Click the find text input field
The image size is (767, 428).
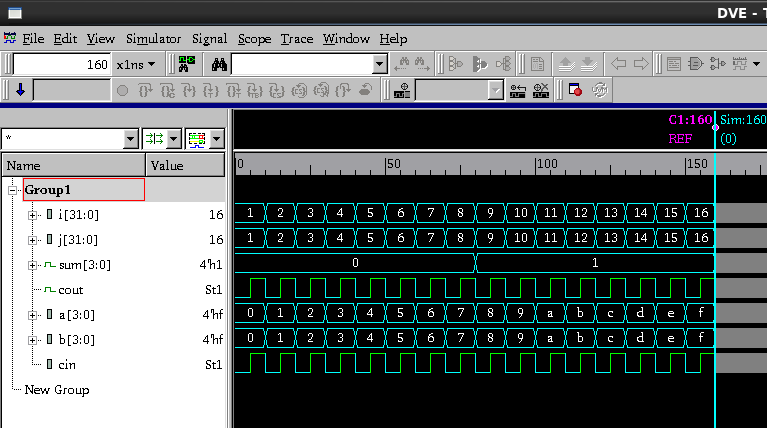click(302, 64)
